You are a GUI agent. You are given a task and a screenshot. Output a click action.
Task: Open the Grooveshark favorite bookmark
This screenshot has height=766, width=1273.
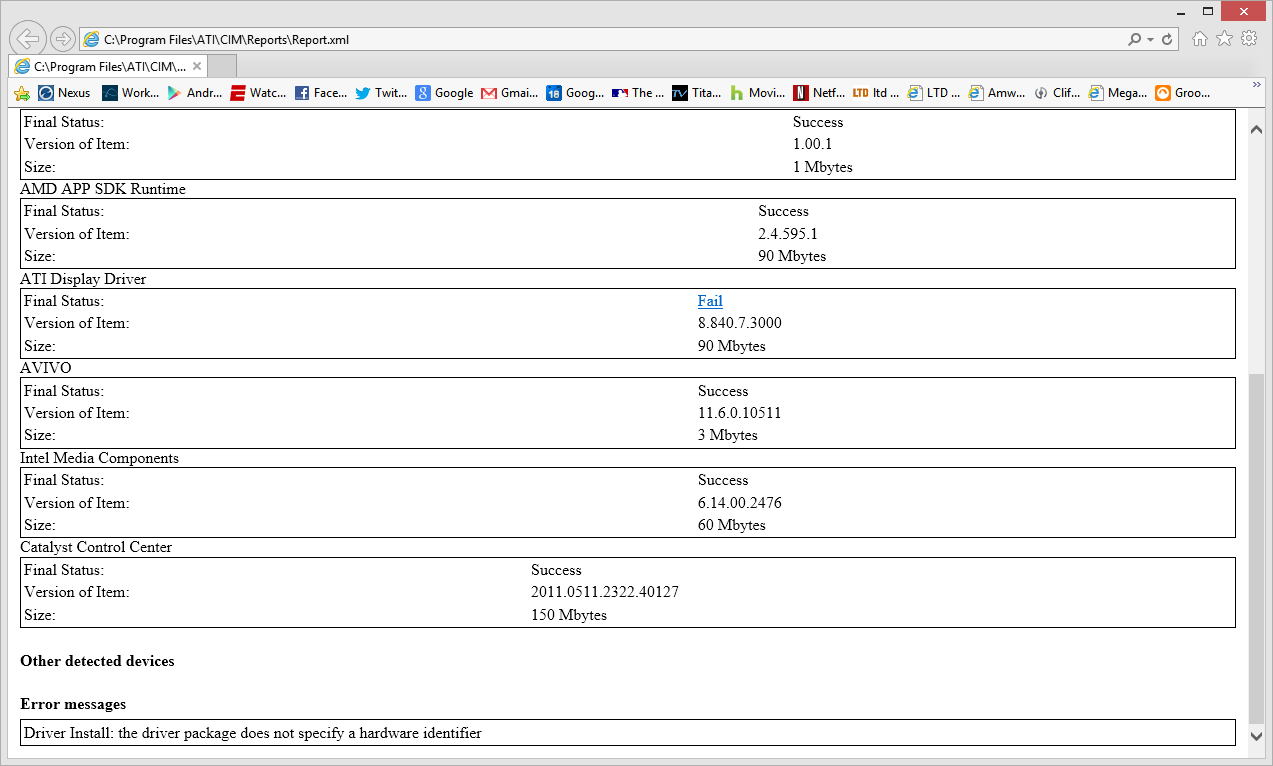(x=1183, y=93)
